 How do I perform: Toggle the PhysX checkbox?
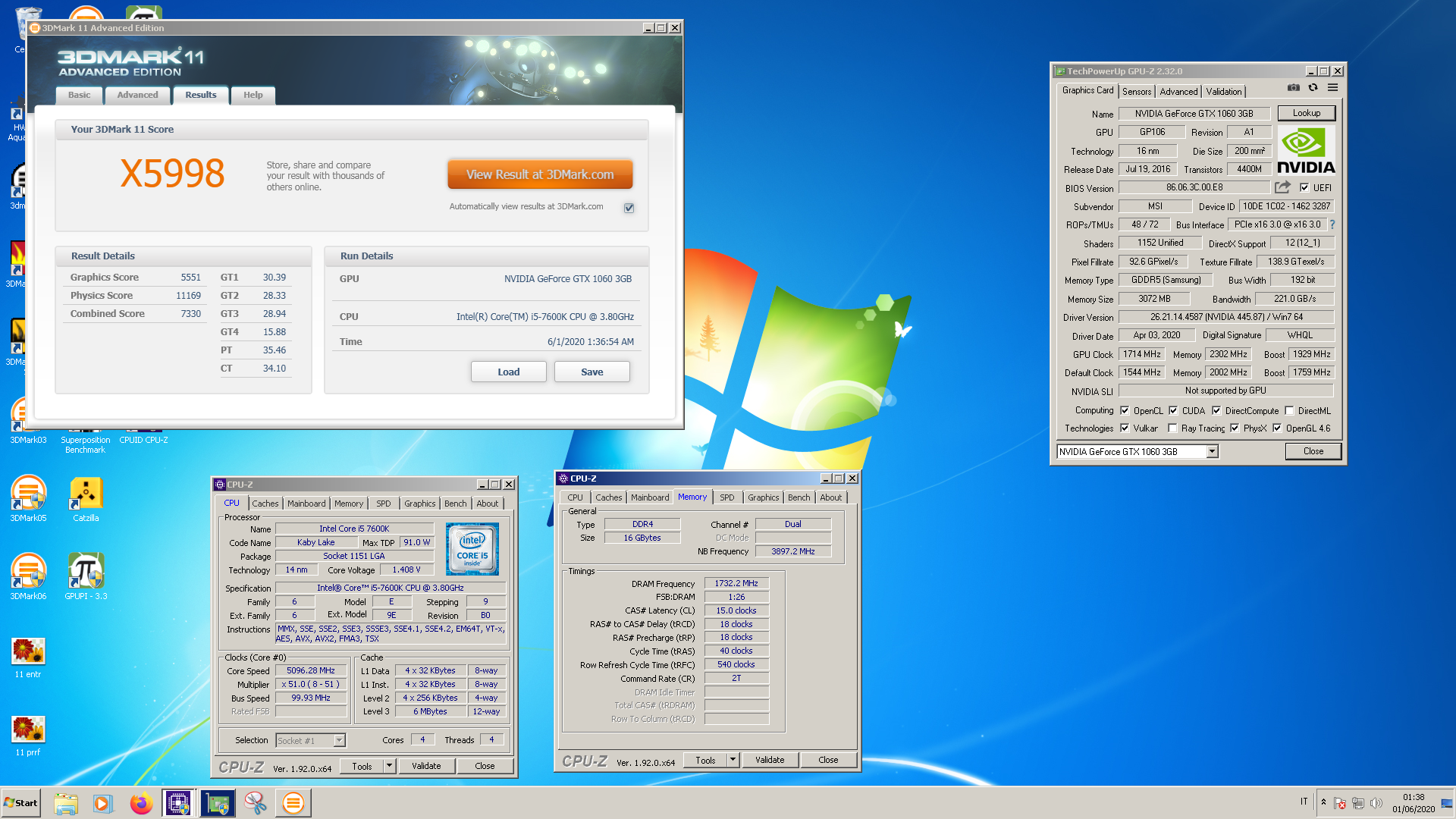click(1235, 428)
